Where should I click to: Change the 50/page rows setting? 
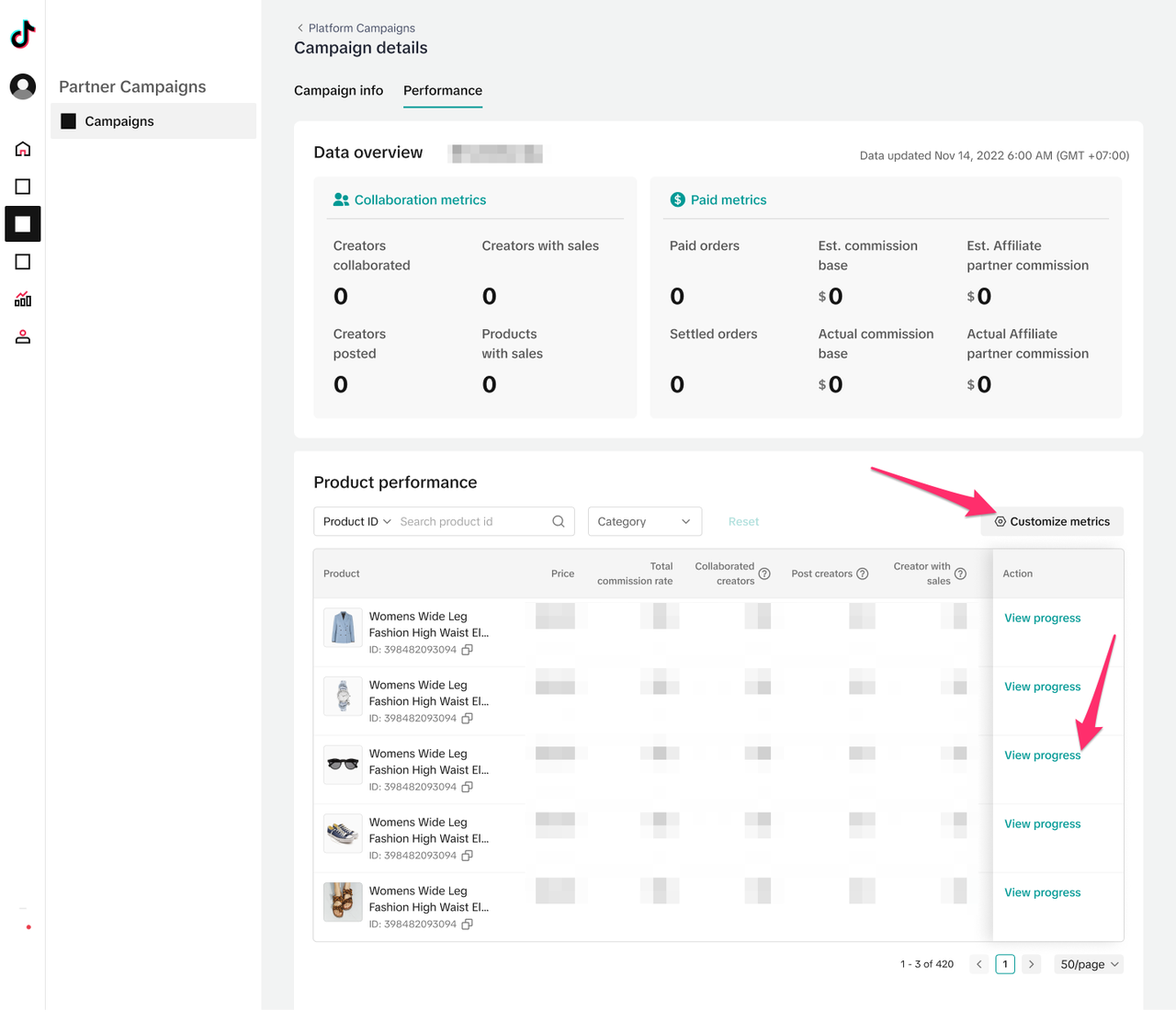tap(1089, 964)
